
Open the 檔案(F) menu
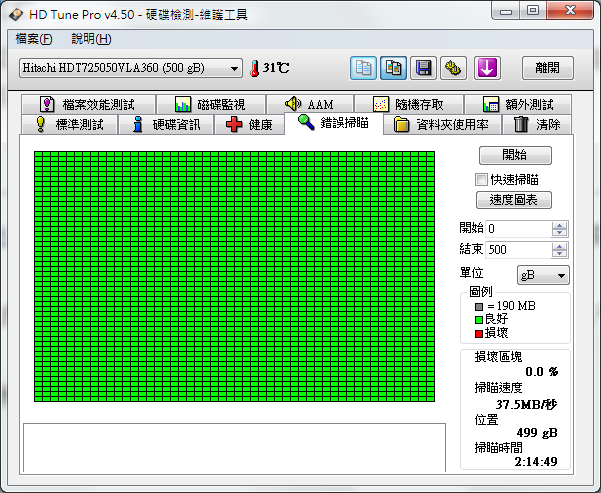point(34,39)
